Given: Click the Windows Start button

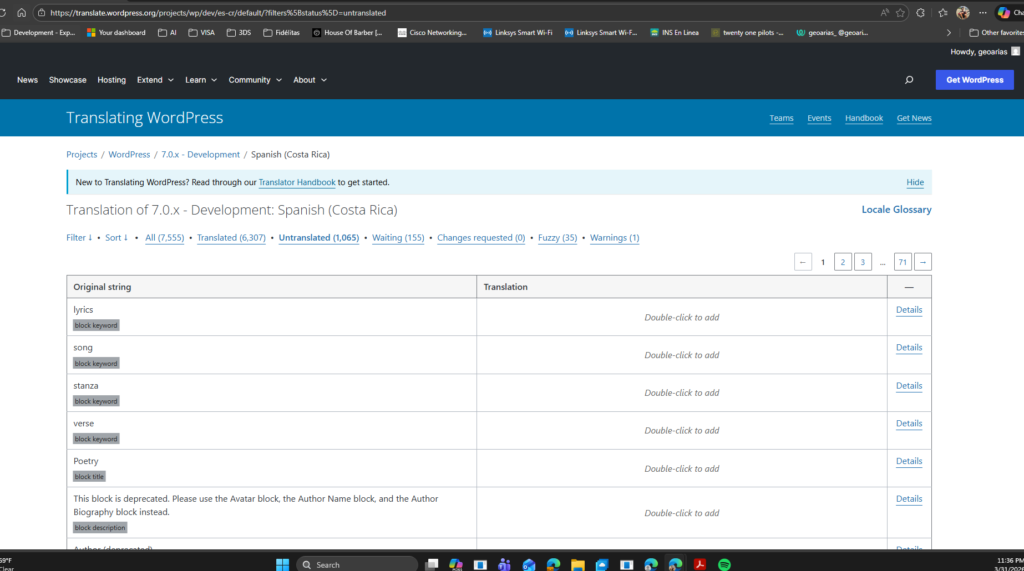Looking at the screenshot, I should pyautogui.click(x=282, y=564).
